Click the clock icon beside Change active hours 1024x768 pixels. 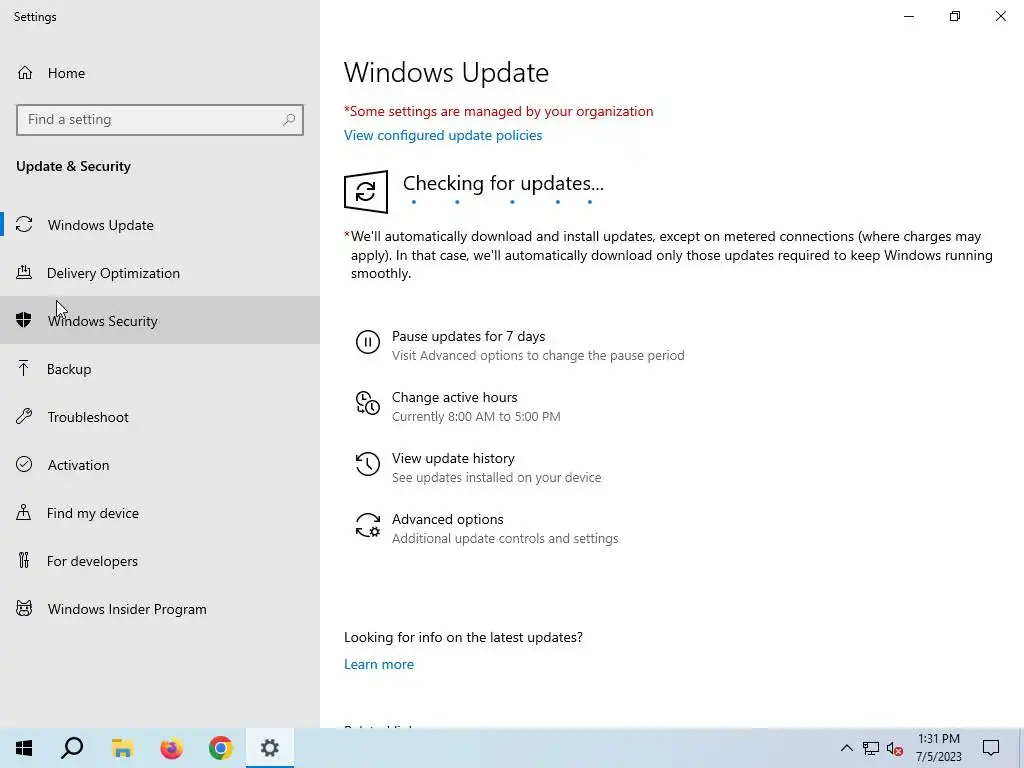pyautogui.click(x=368, y=403)
